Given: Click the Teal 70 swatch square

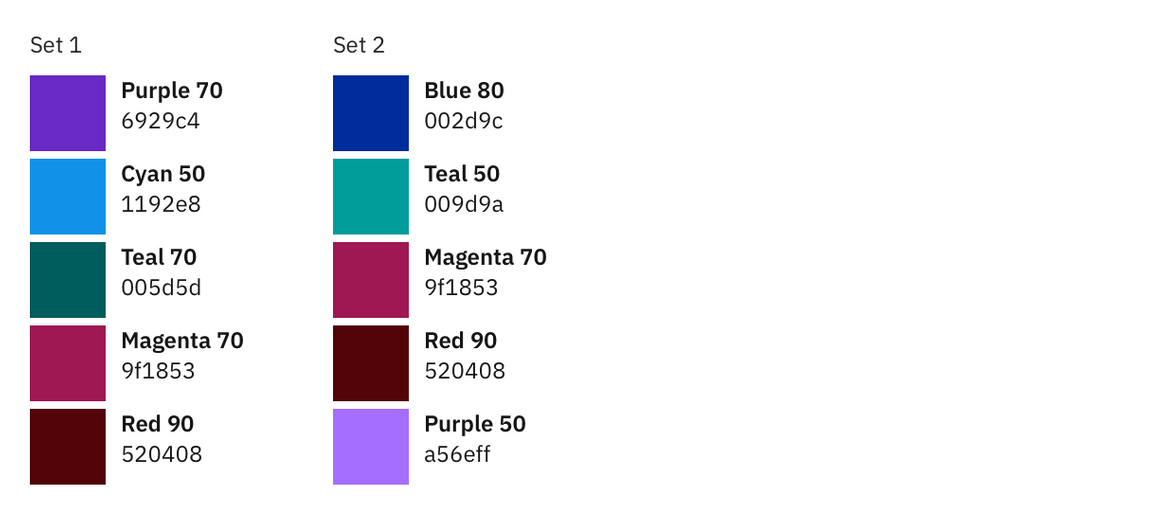Looking at the screenshot, I should 67,280.
